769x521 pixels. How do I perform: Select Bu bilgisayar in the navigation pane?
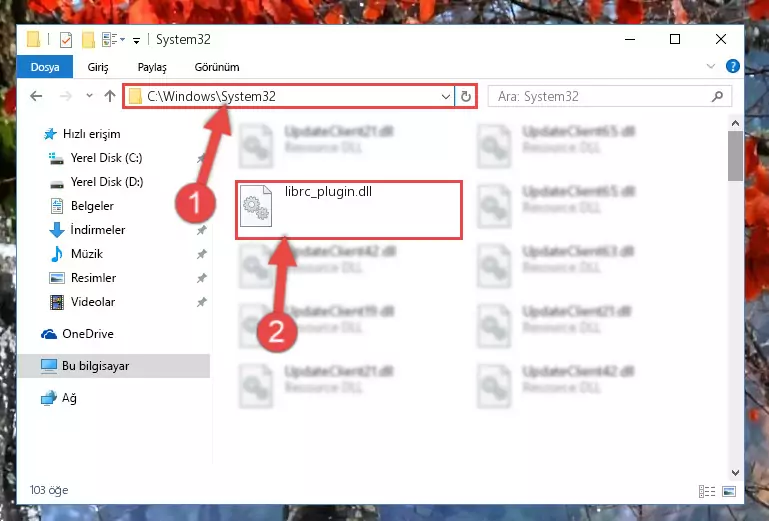pos(114,366)
